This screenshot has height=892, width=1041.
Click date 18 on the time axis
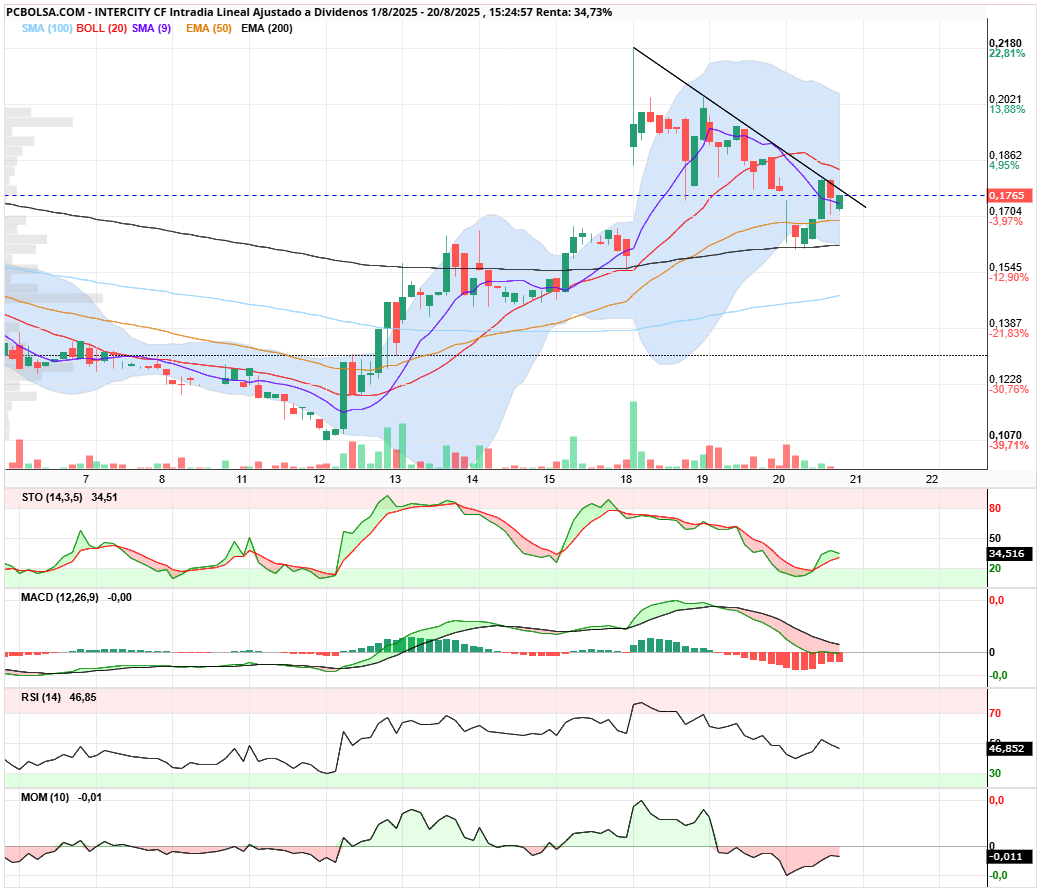[626, 479]
